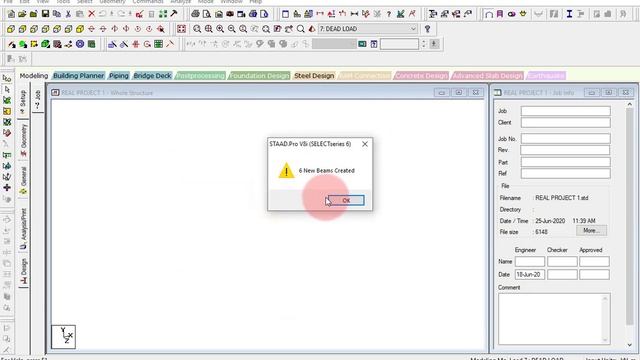This screenshot has width=640, height=360.
Task: Click the Display Whole Structure icon
Action: coord(181,29)
